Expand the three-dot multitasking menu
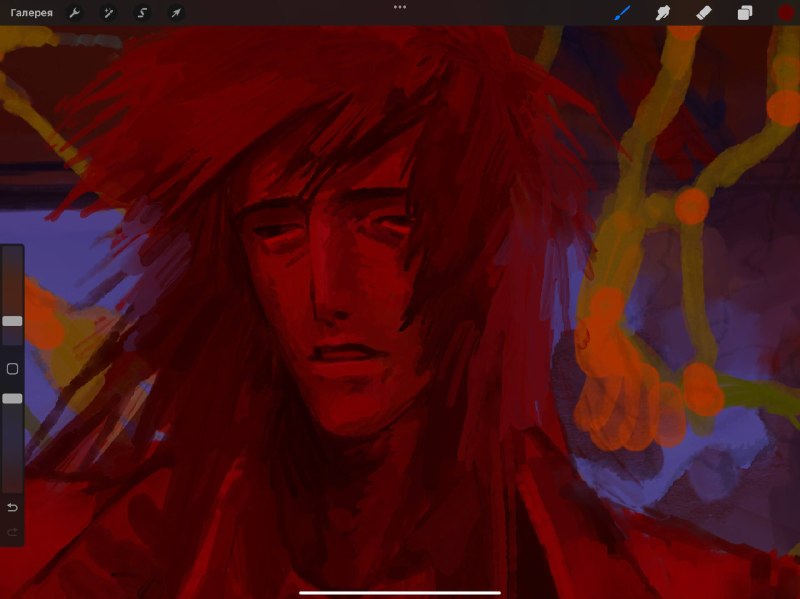This screenshot has height=599, width=800. 400,7
